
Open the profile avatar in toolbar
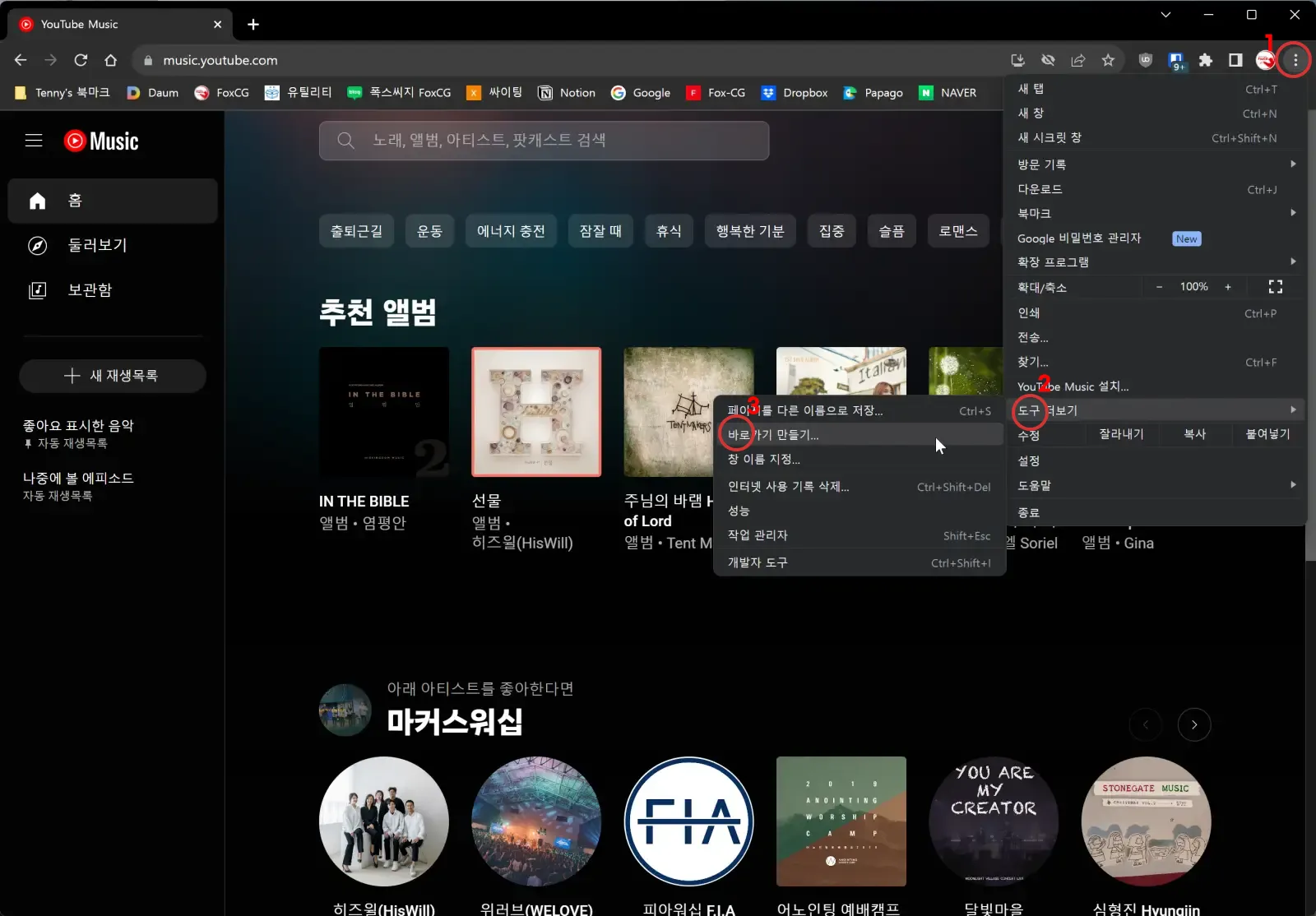(1265, 60)
